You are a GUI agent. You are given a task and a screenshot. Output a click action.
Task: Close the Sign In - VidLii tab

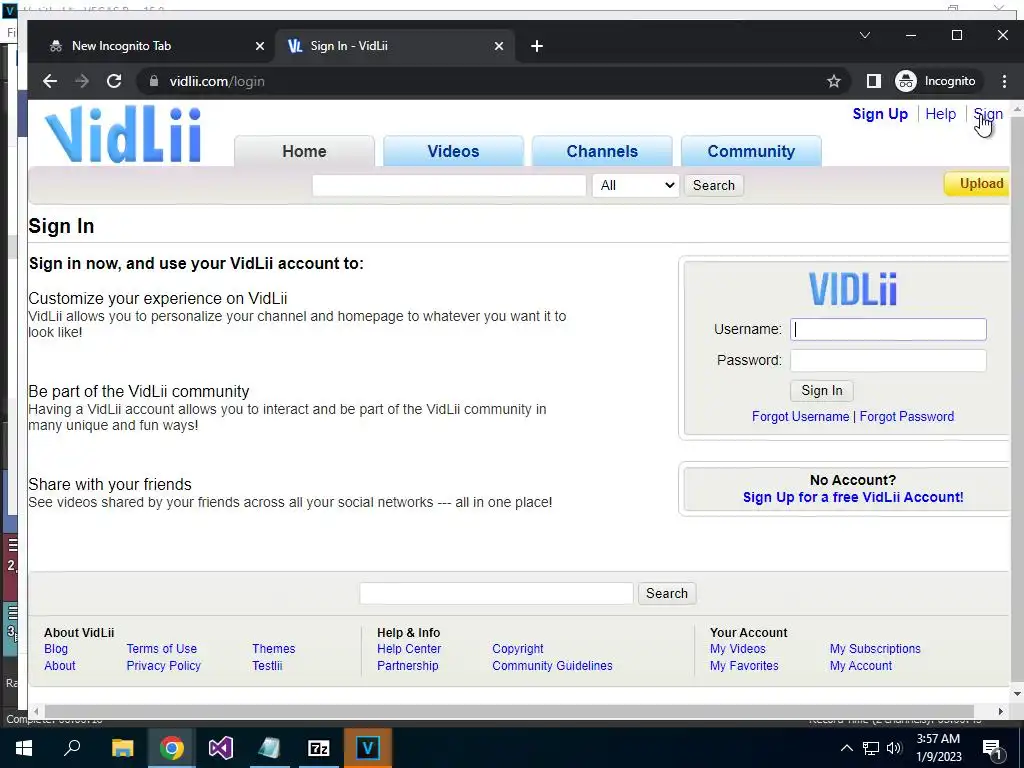point(498,46)
